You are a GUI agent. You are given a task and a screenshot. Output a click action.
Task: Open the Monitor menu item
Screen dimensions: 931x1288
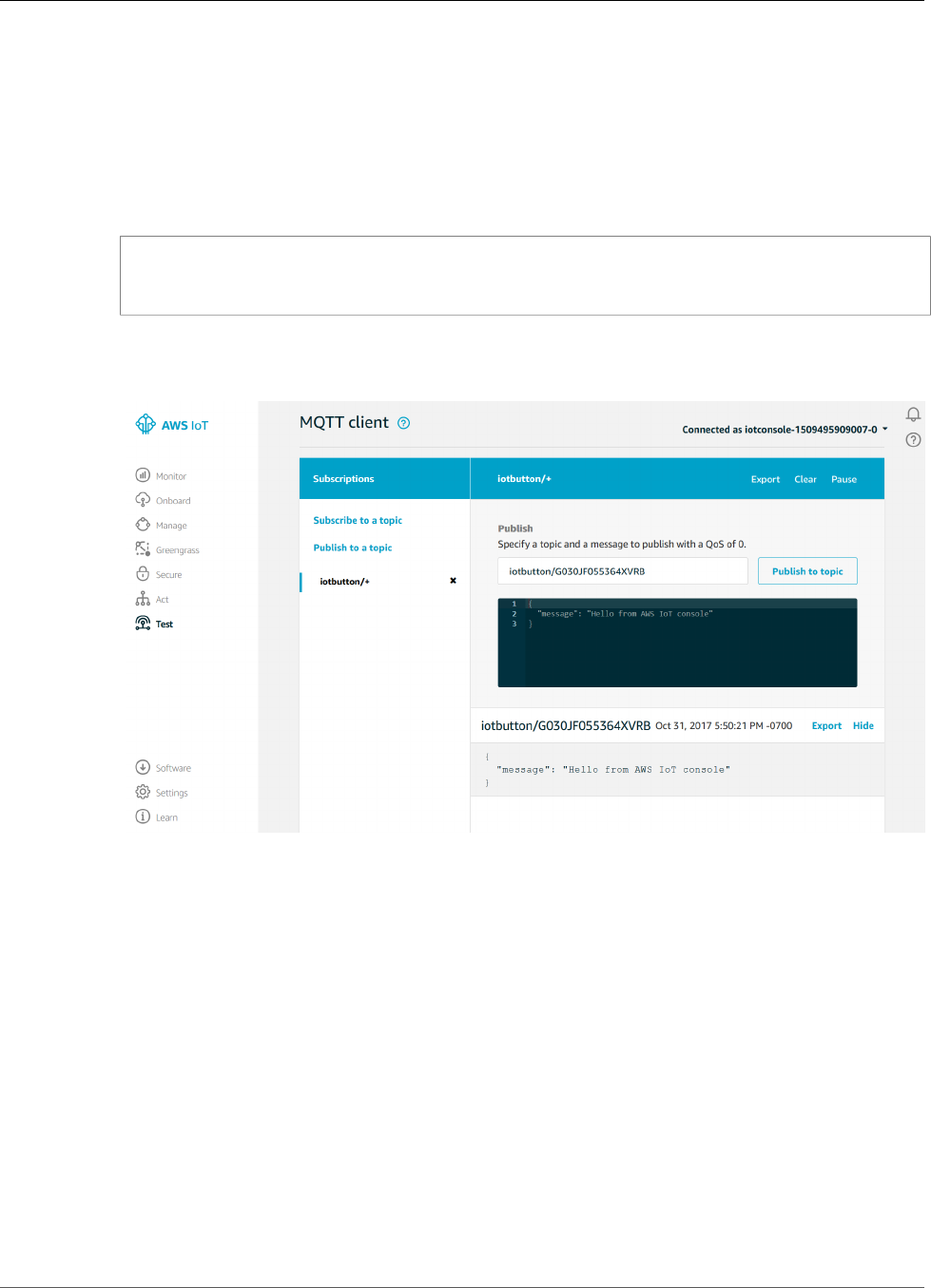point(171,476)
